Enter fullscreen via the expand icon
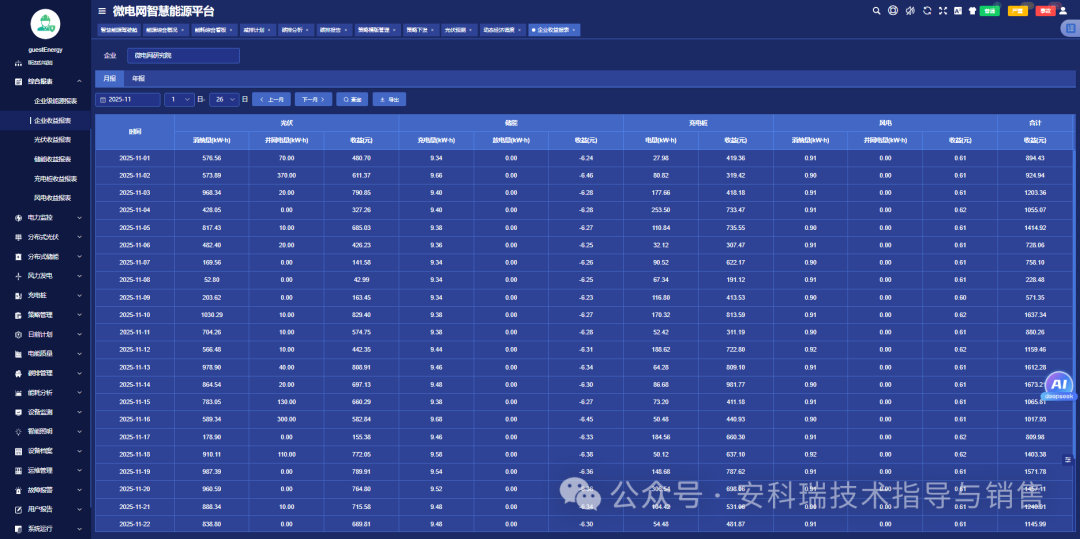The width and height of the screenshot is (1080, 539). [x=943, y=10]
